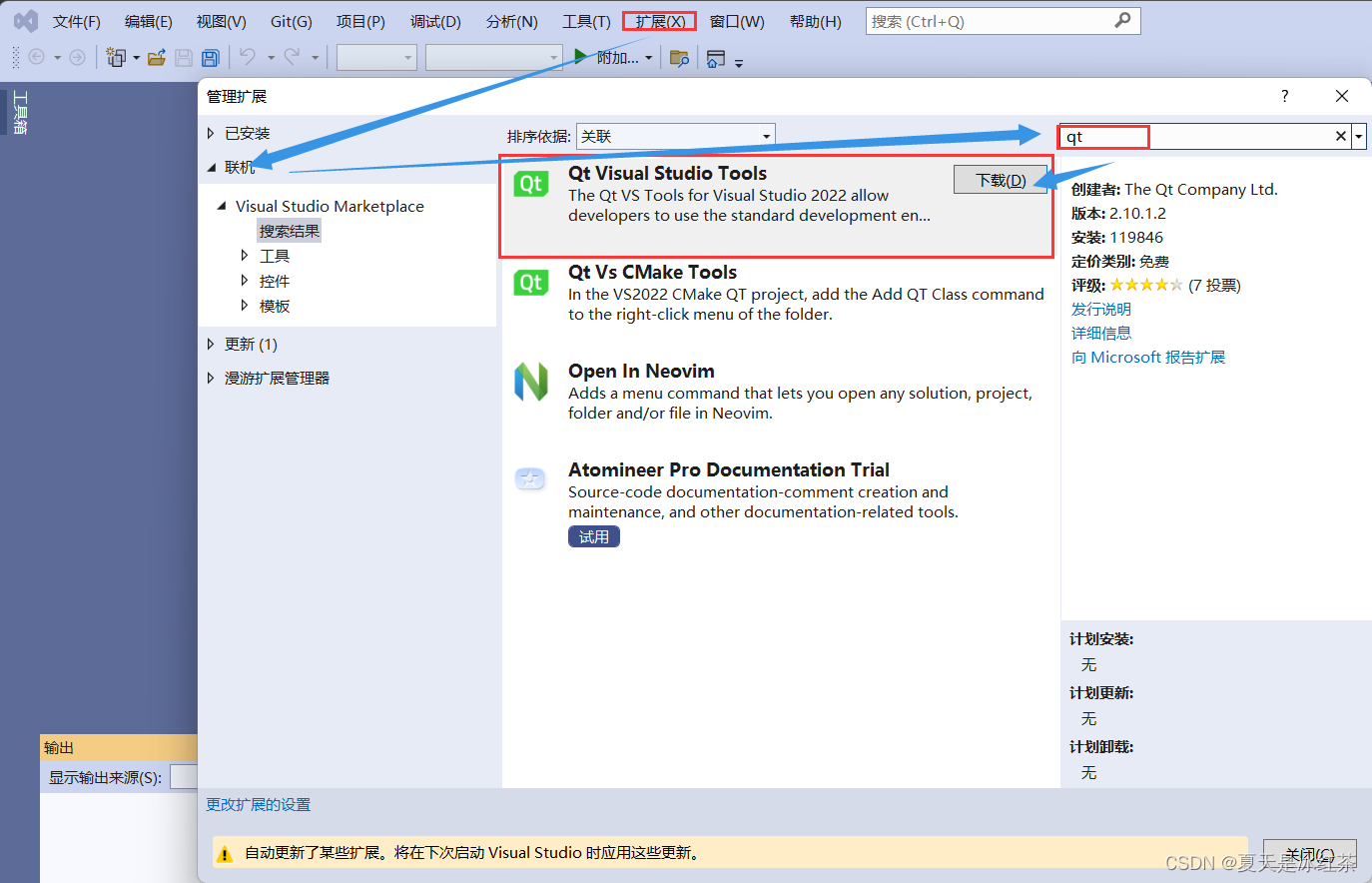Click the Qt Visual Studio Tools icon

(531, 184)
